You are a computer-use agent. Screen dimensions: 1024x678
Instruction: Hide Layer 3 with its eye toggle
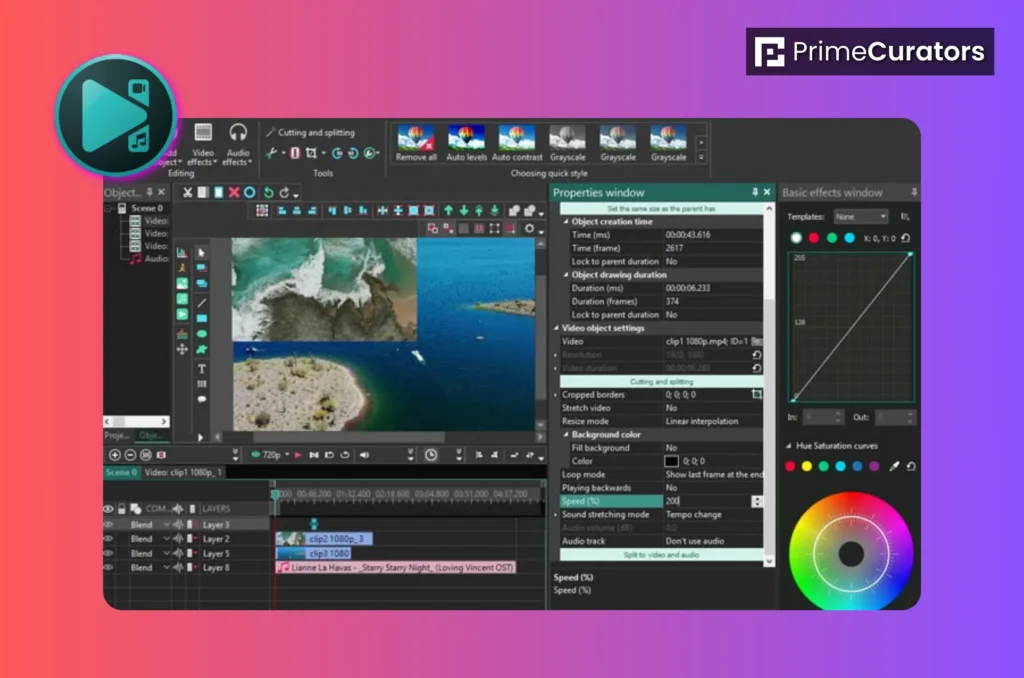point(107,524)
